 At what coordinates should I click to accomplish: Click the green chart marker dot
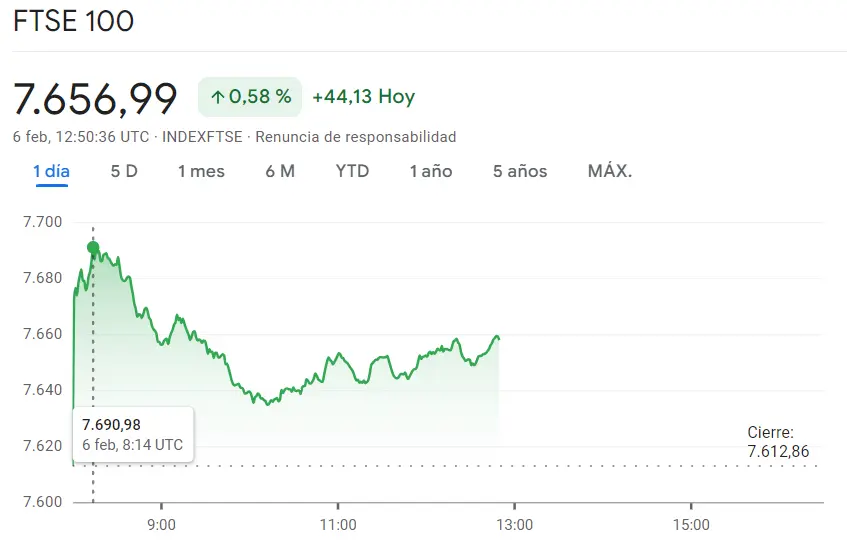[93, 248]
